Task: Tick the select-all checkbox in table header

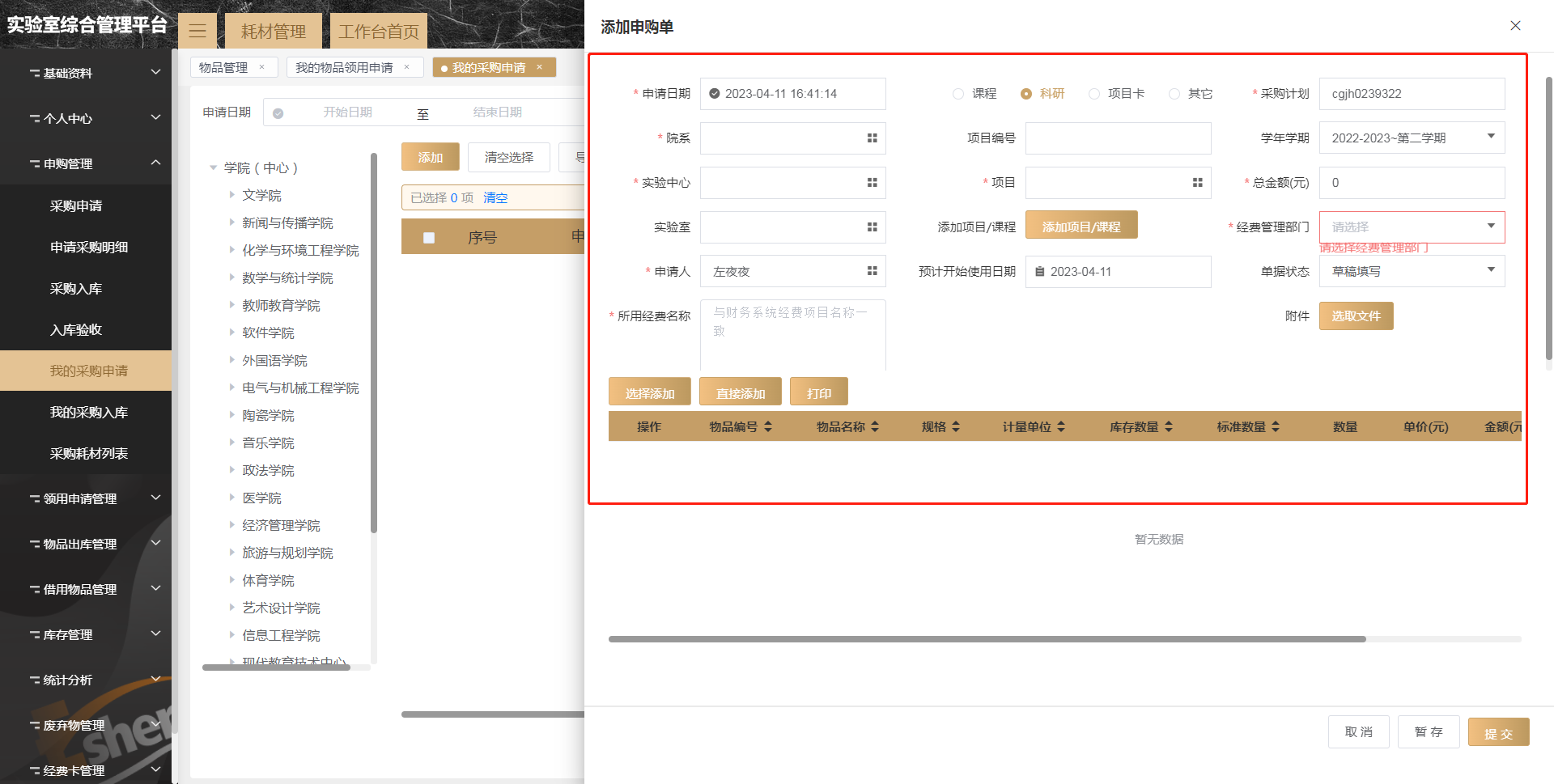Action: 429,238
